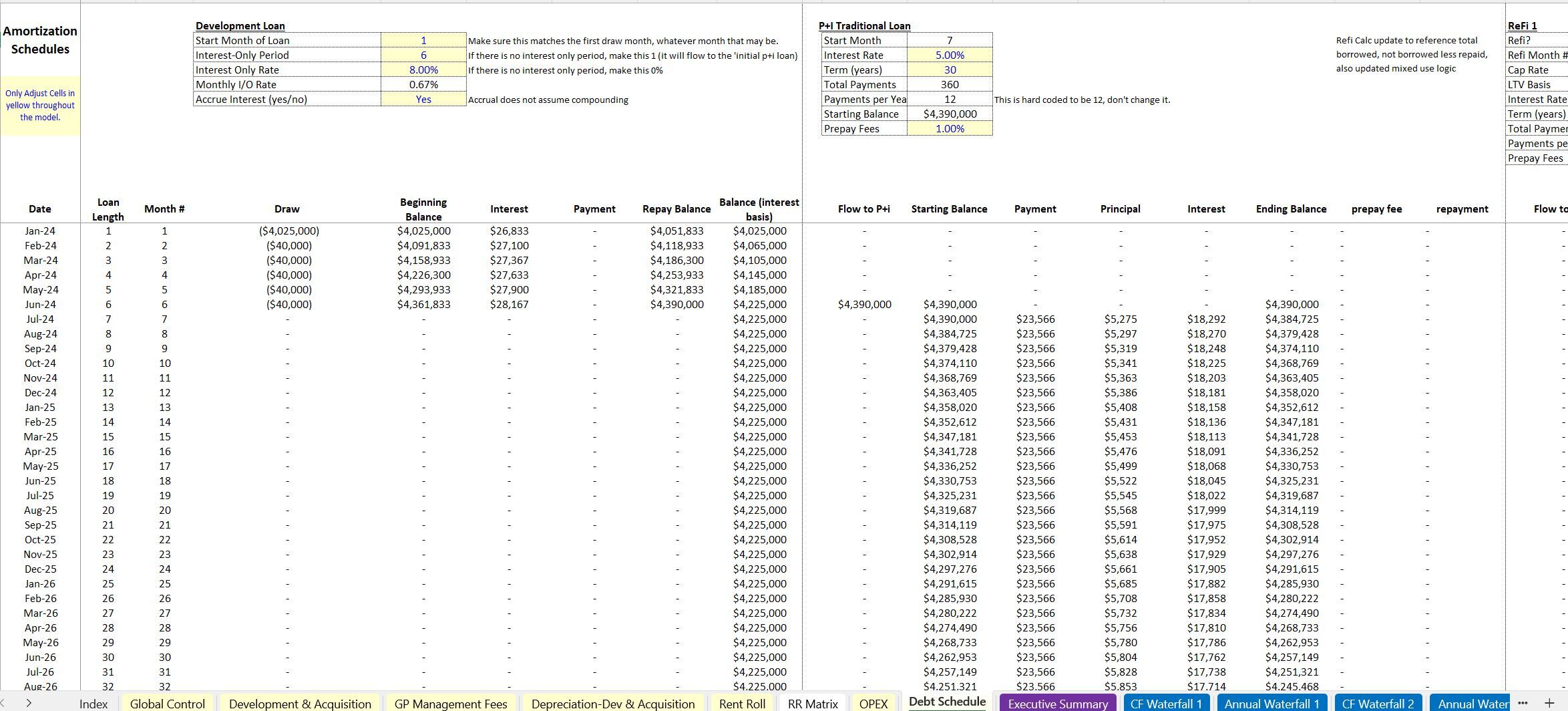The image size is (1568, 711).
Task: Select ending balance $4,384,725 in Jul-24 row
Action: (1292, 319)
